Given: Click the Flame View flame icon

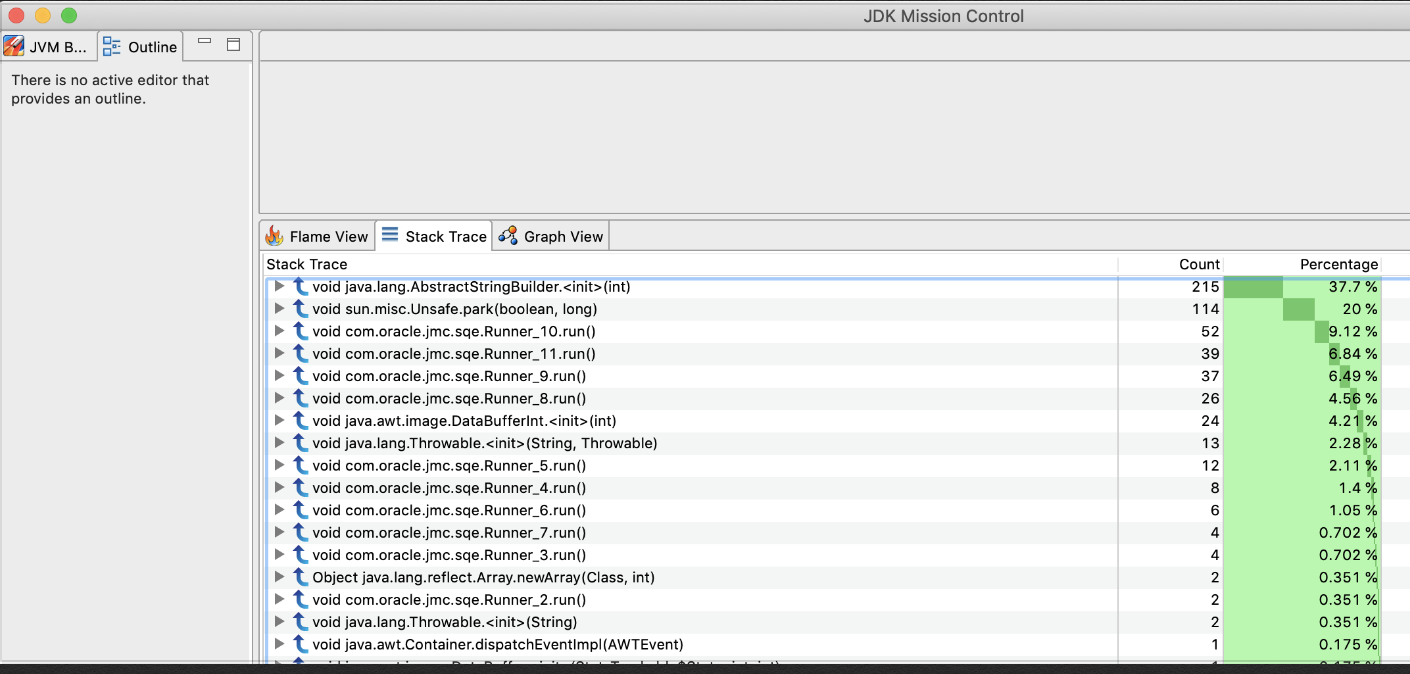Looking at the screenshot, I should 274,236.
